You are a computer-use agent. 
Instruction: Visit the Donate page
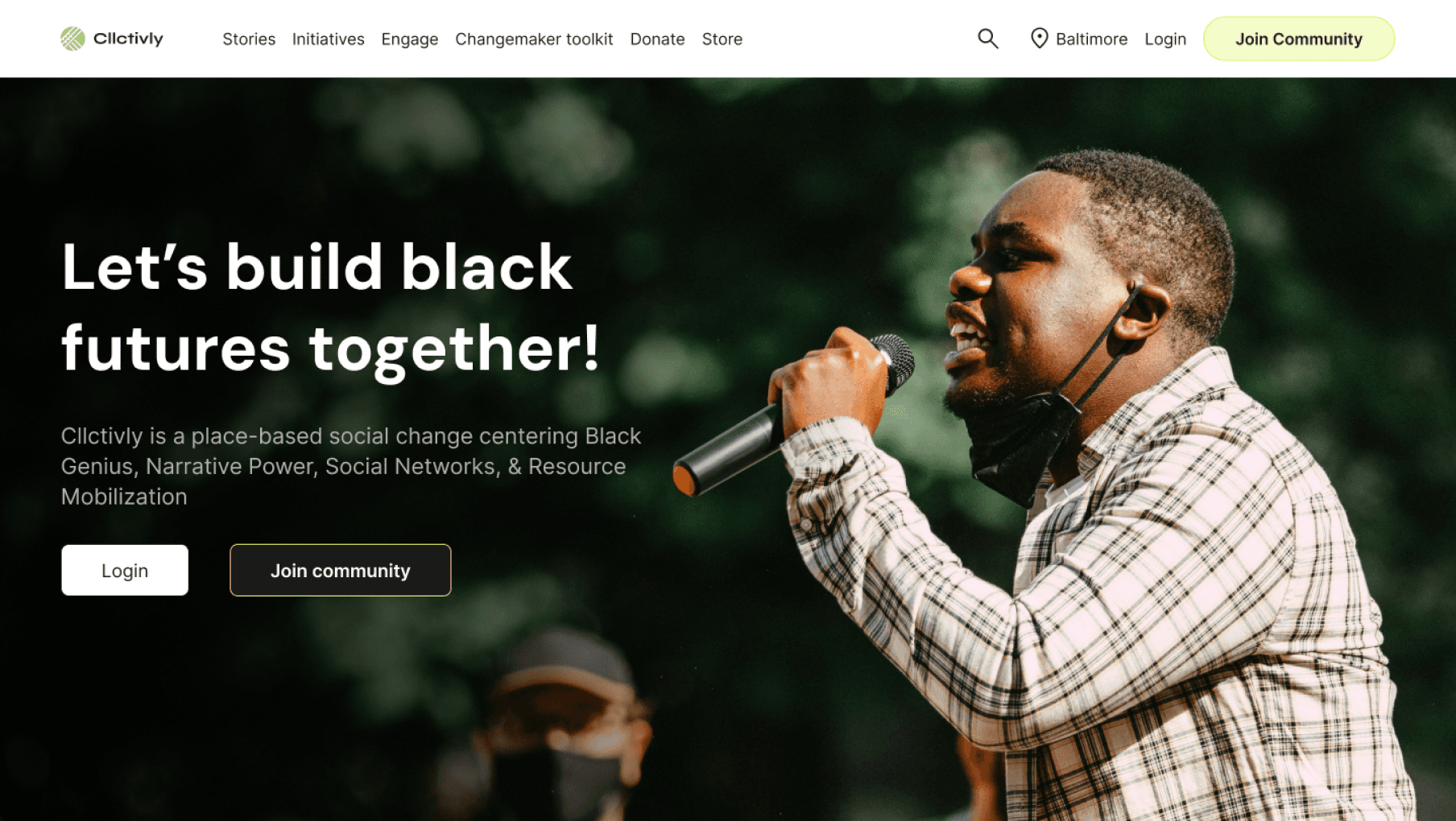[x=657, y=39]
